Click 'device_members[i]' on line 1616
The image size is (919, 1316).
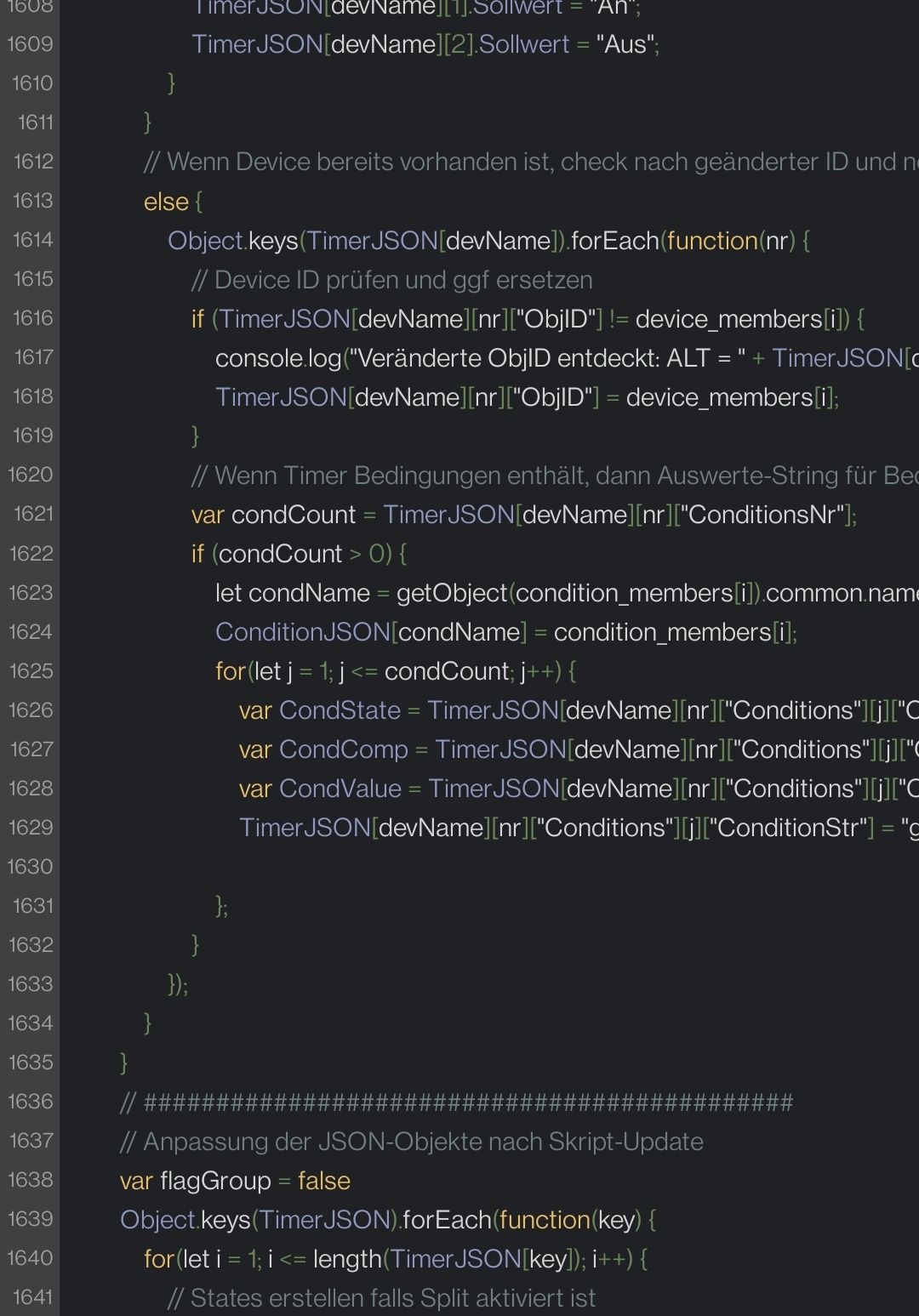[x=742, y=319]
